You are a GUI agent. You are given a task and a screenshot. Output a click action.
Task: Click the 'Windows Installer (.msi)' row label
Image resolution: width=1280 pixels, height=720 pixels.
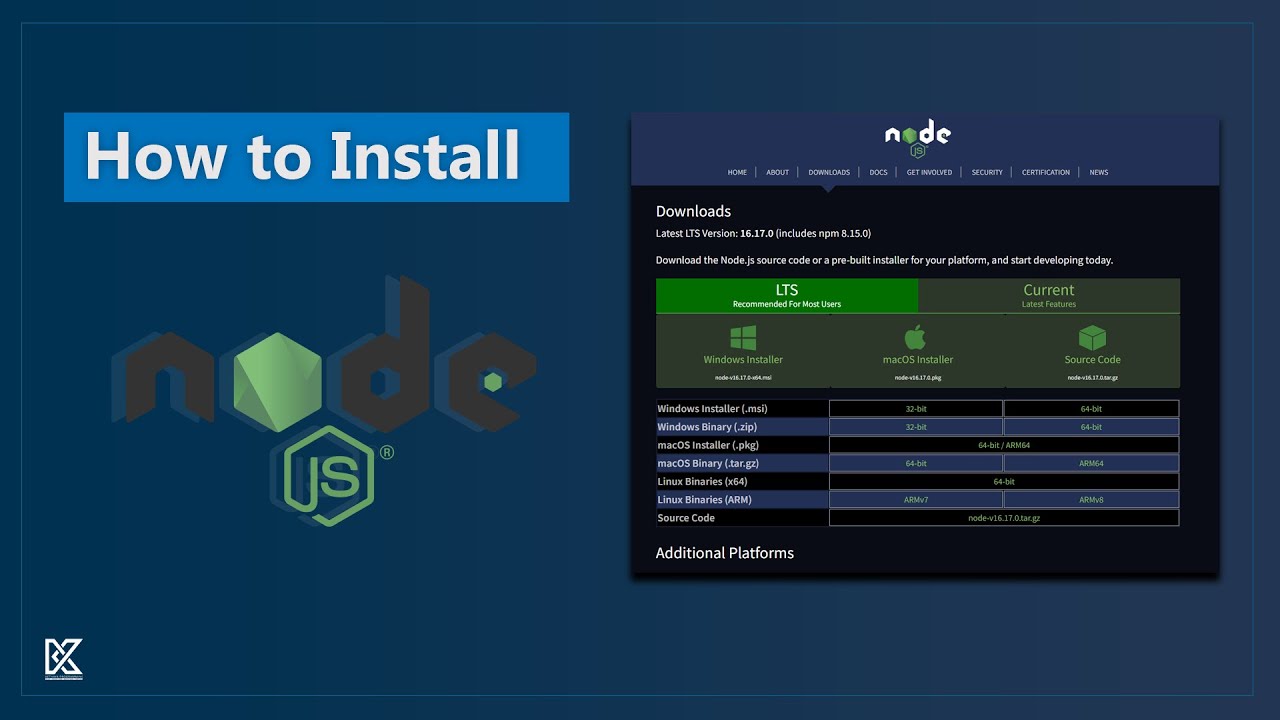[712, 409]
